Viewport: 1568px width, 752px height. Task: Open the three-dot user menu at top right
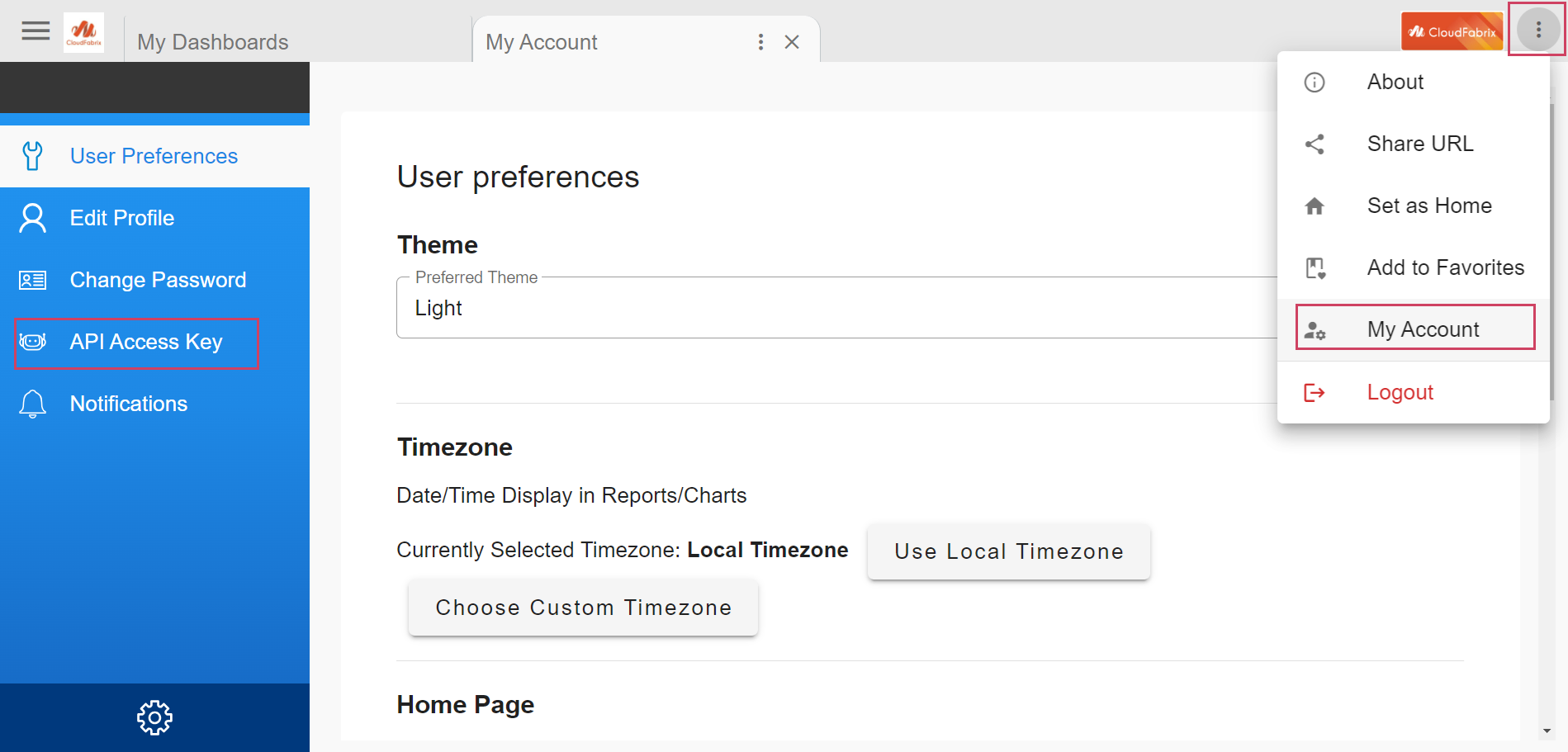pos(1537,31)
